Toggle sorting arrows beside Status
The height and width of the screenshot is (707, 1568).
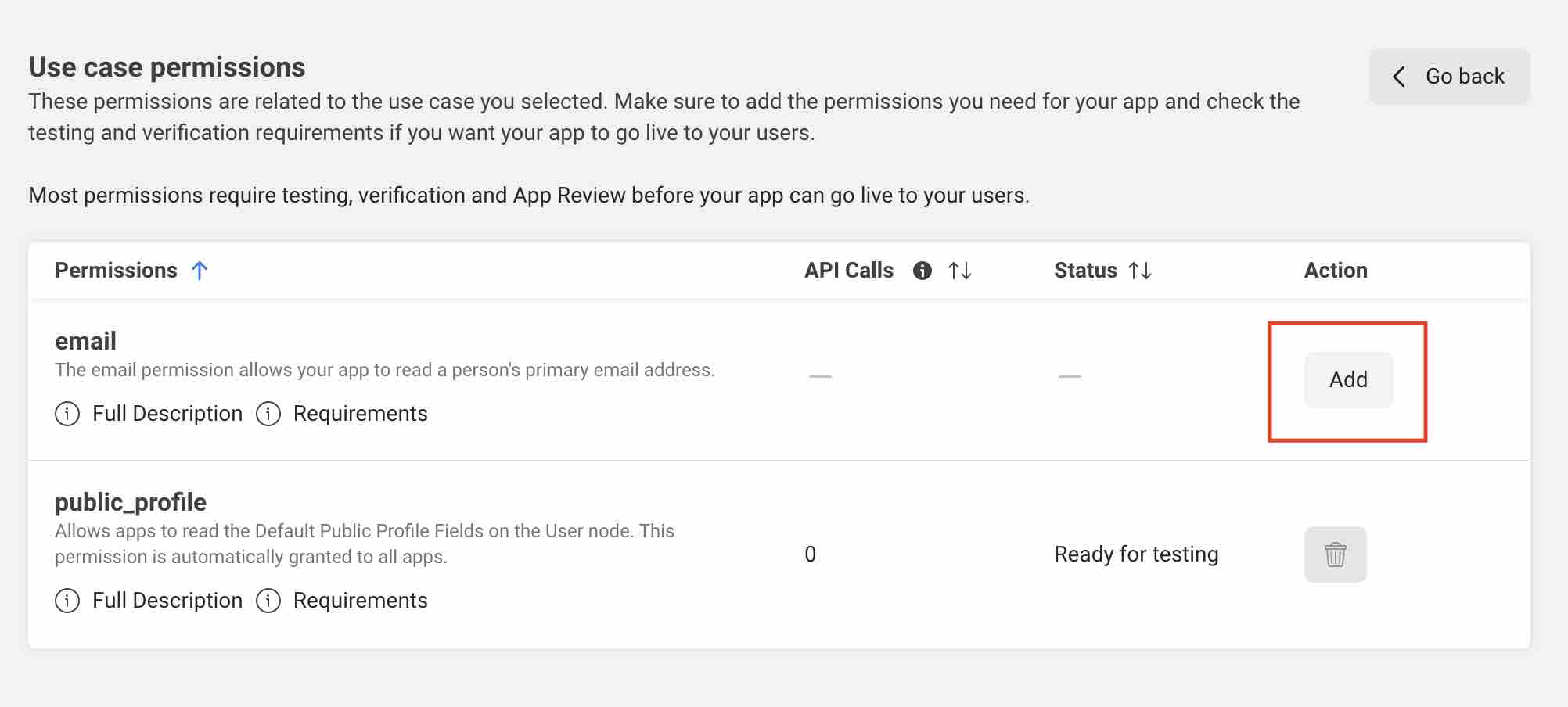tap(1140, 271)
